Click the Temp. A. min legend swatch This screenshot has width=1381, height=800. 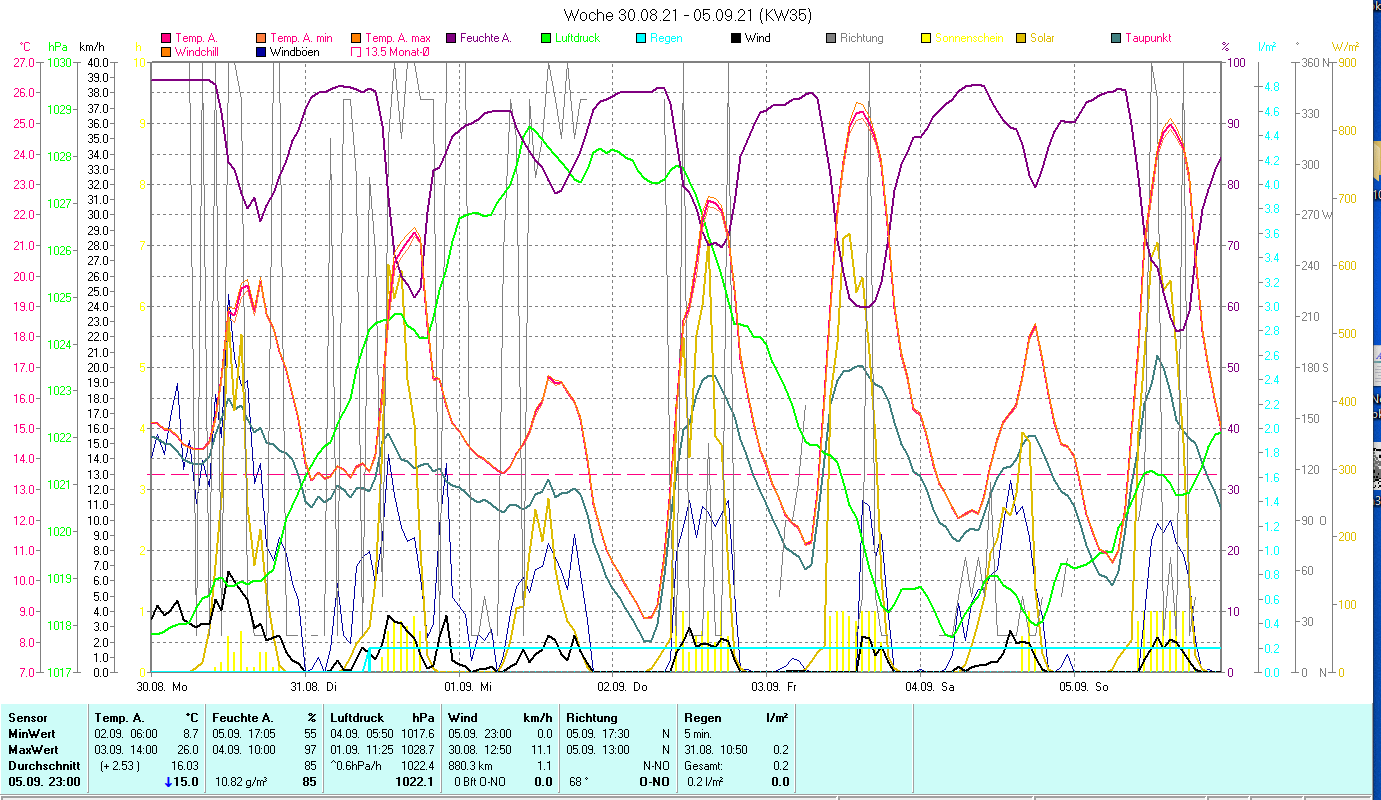click(x=259, y=38)
